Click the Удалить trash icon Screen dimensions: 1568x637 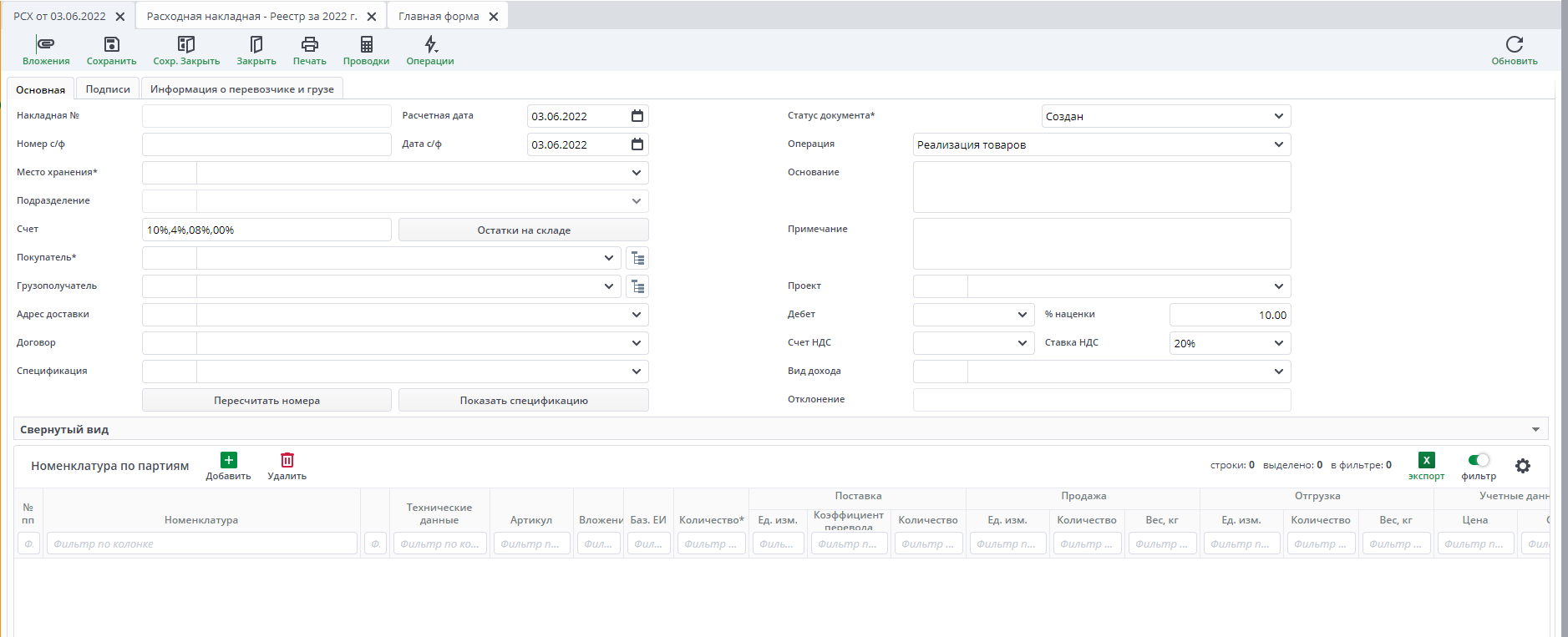coord(287,461)
